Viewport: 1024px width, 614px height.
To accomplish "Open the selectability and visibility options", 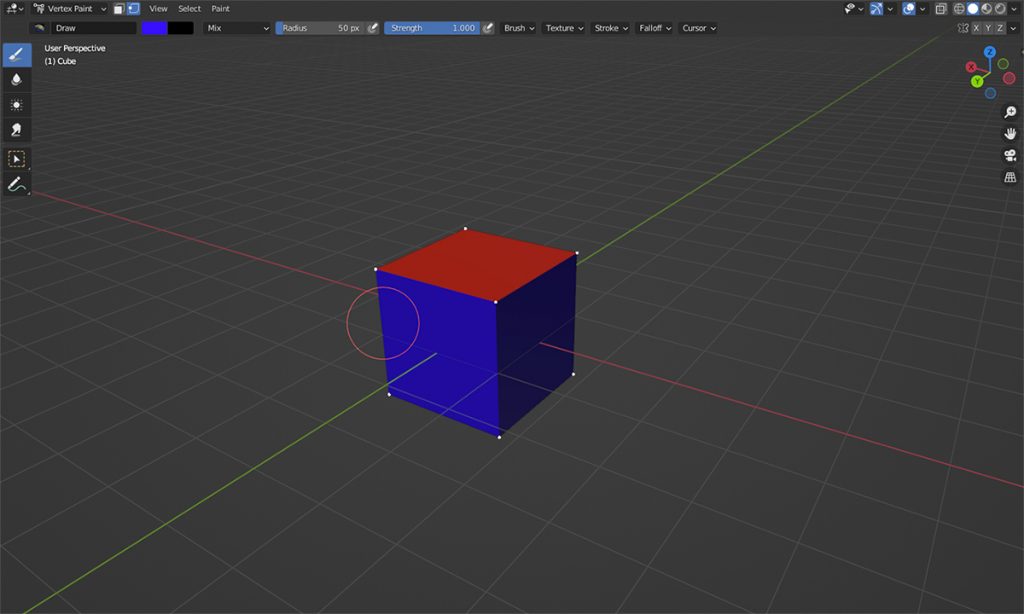I will 854,8.
